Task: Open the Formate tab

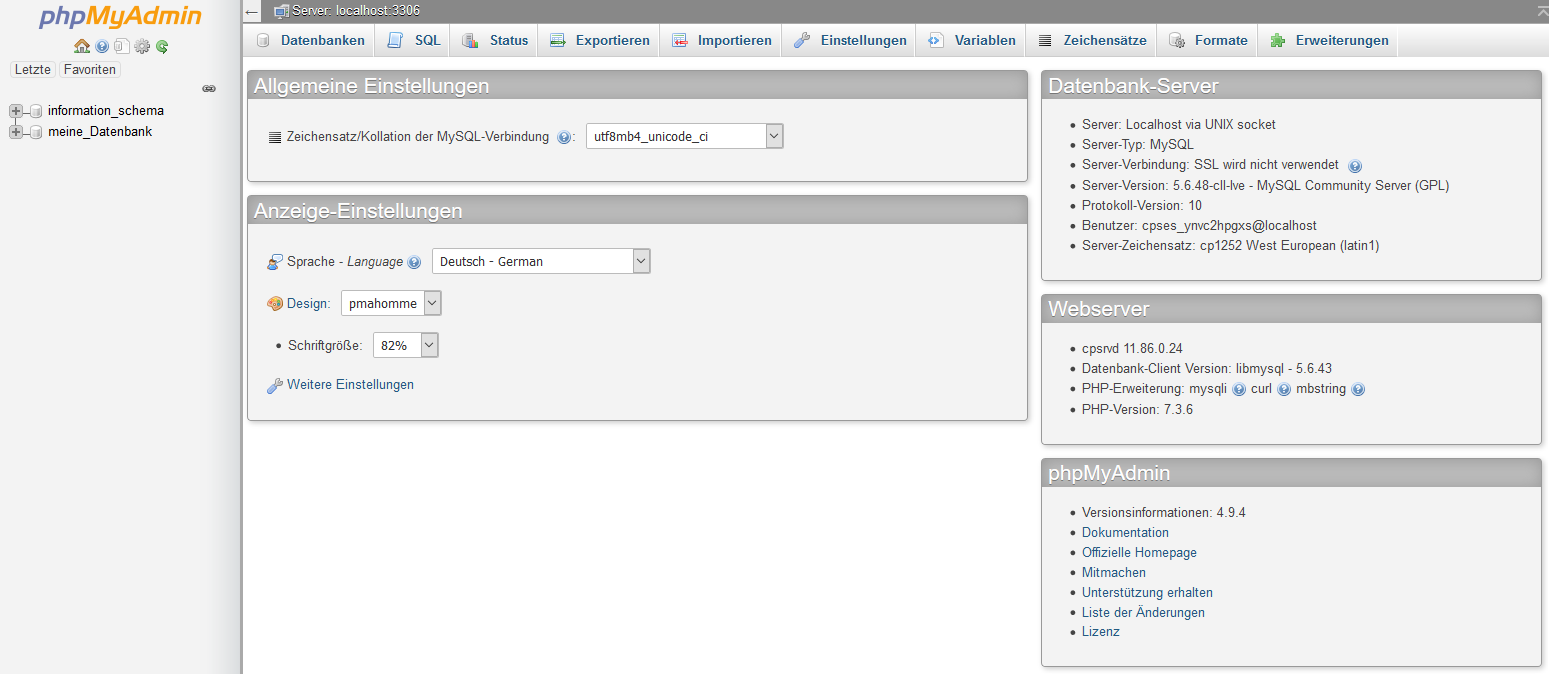Action: 1208,41
